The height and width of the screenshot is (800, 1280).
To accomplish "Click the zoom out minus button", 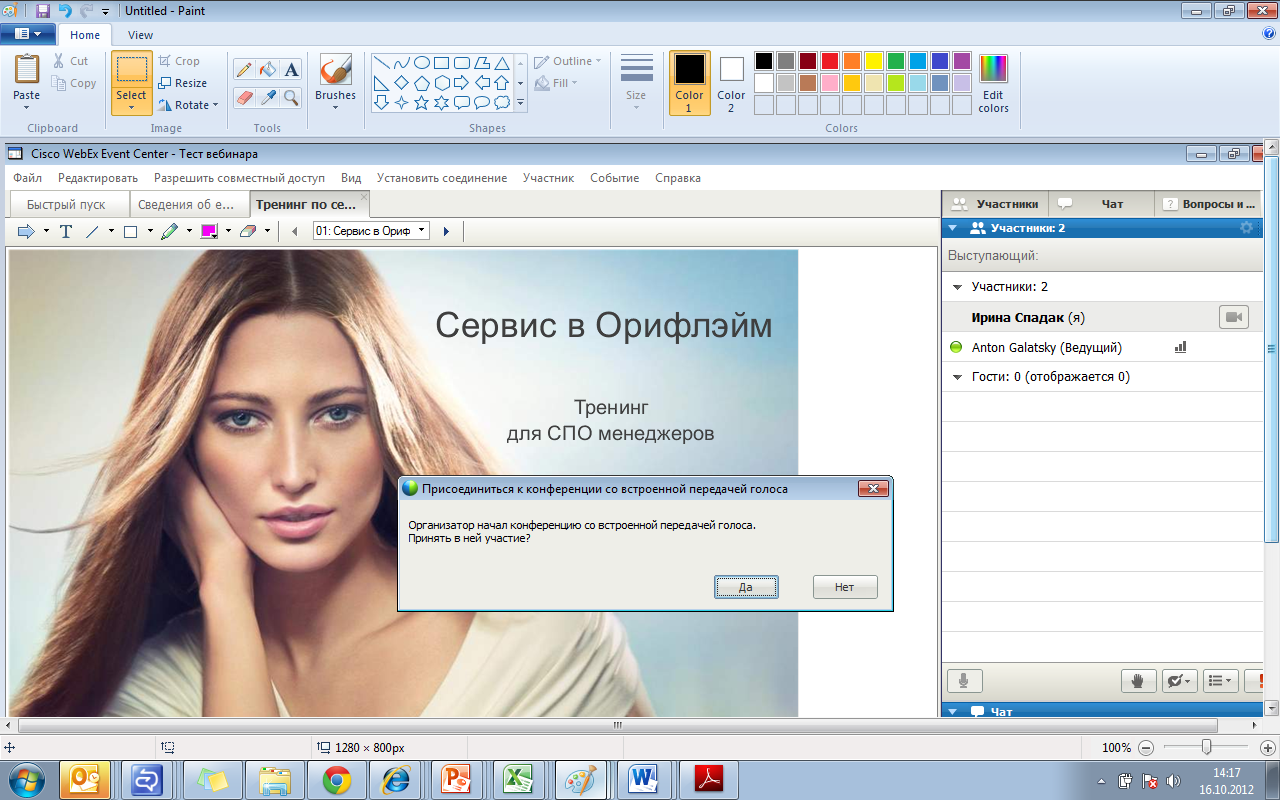I will coord(1146,747).
